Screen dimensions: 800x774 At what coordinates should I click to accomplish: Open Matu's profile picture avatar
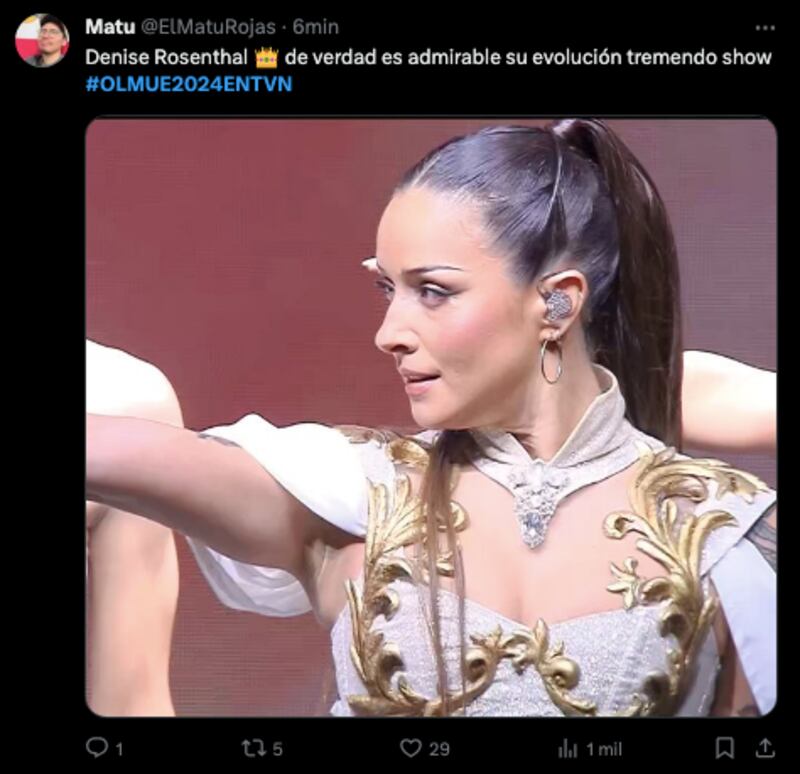42,41
